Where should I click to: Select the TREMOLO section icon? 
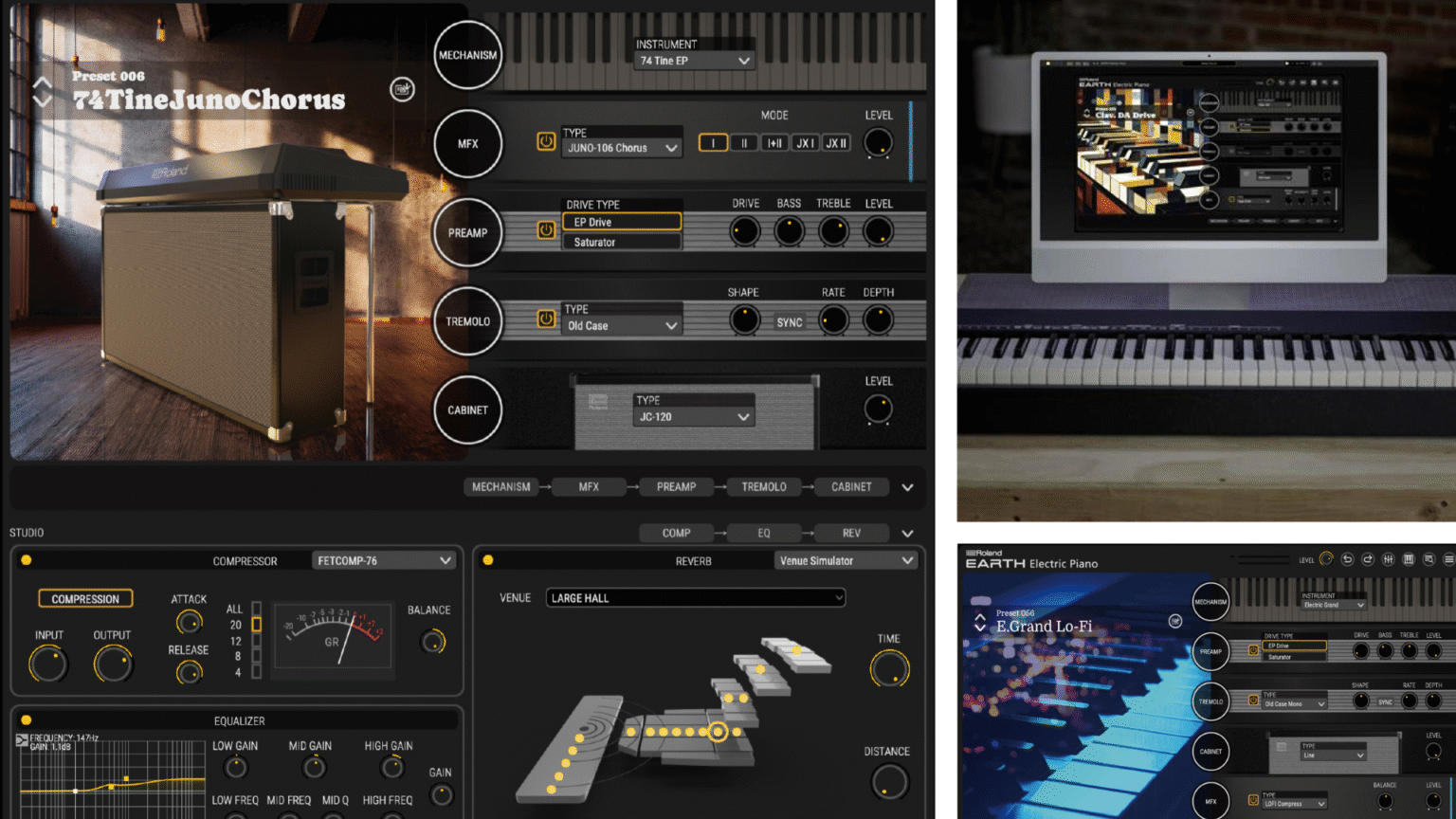click(x=466, y=321)
